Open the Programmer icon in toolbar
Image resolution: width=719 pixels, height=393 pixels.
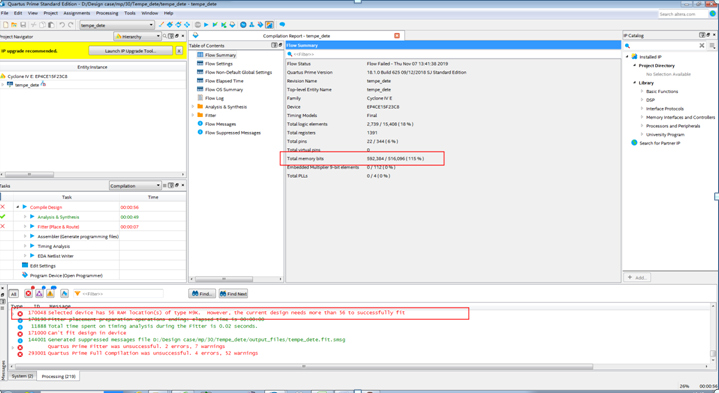tap(260, 25)
